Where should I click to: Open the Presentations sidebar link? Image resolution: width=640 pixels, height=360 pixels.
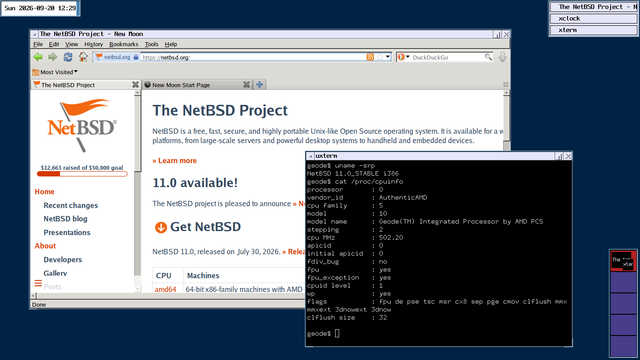(x=67, y=232)
